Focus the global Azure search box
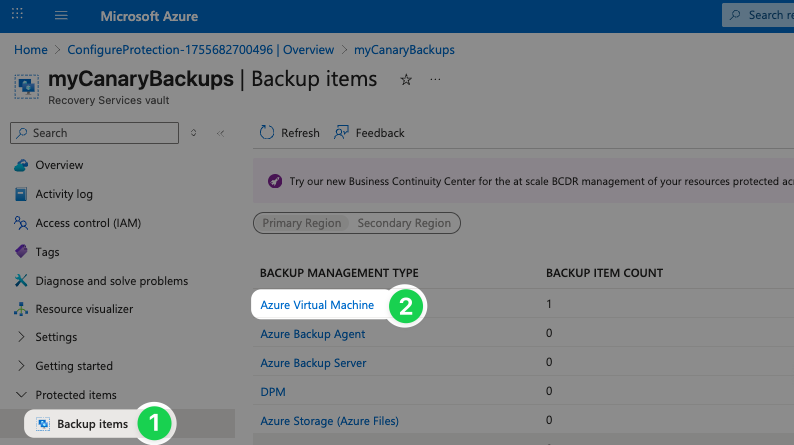This screenshot has height=445, width=794. 758,15
